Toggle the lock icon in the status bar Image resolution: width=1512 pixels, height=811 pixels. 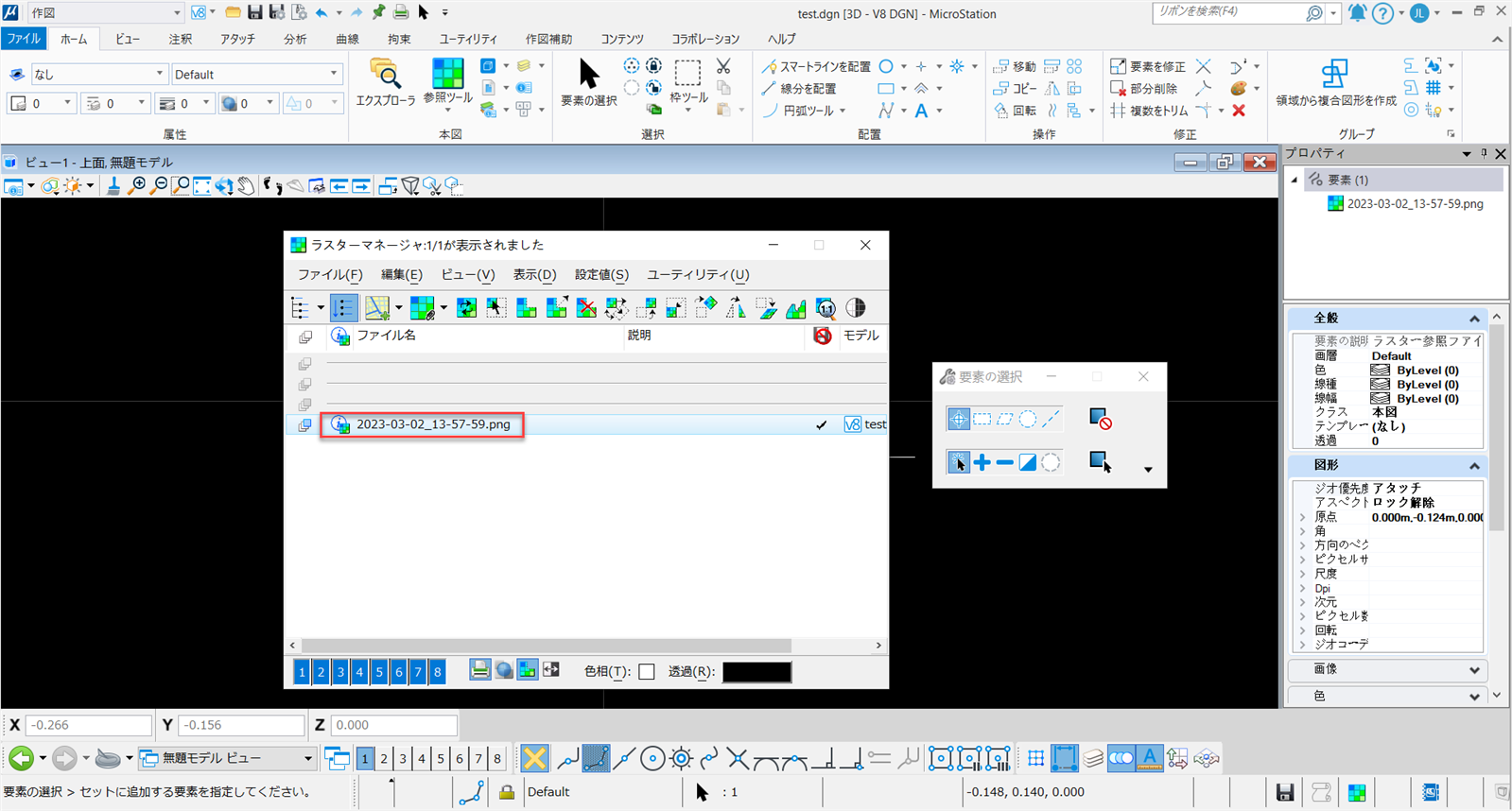[507, 792]
